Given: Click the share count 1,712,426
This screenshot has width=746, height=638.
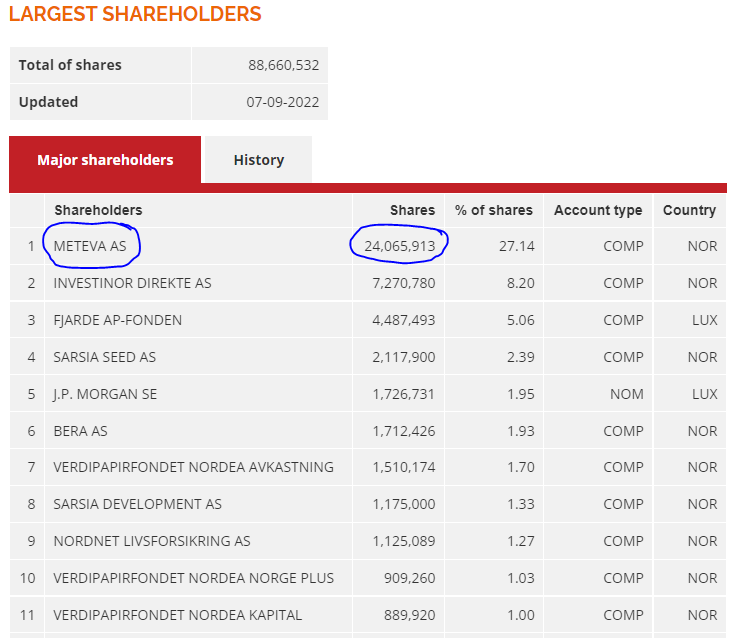Looking at the screenshot, I should (x=403, y=431).
